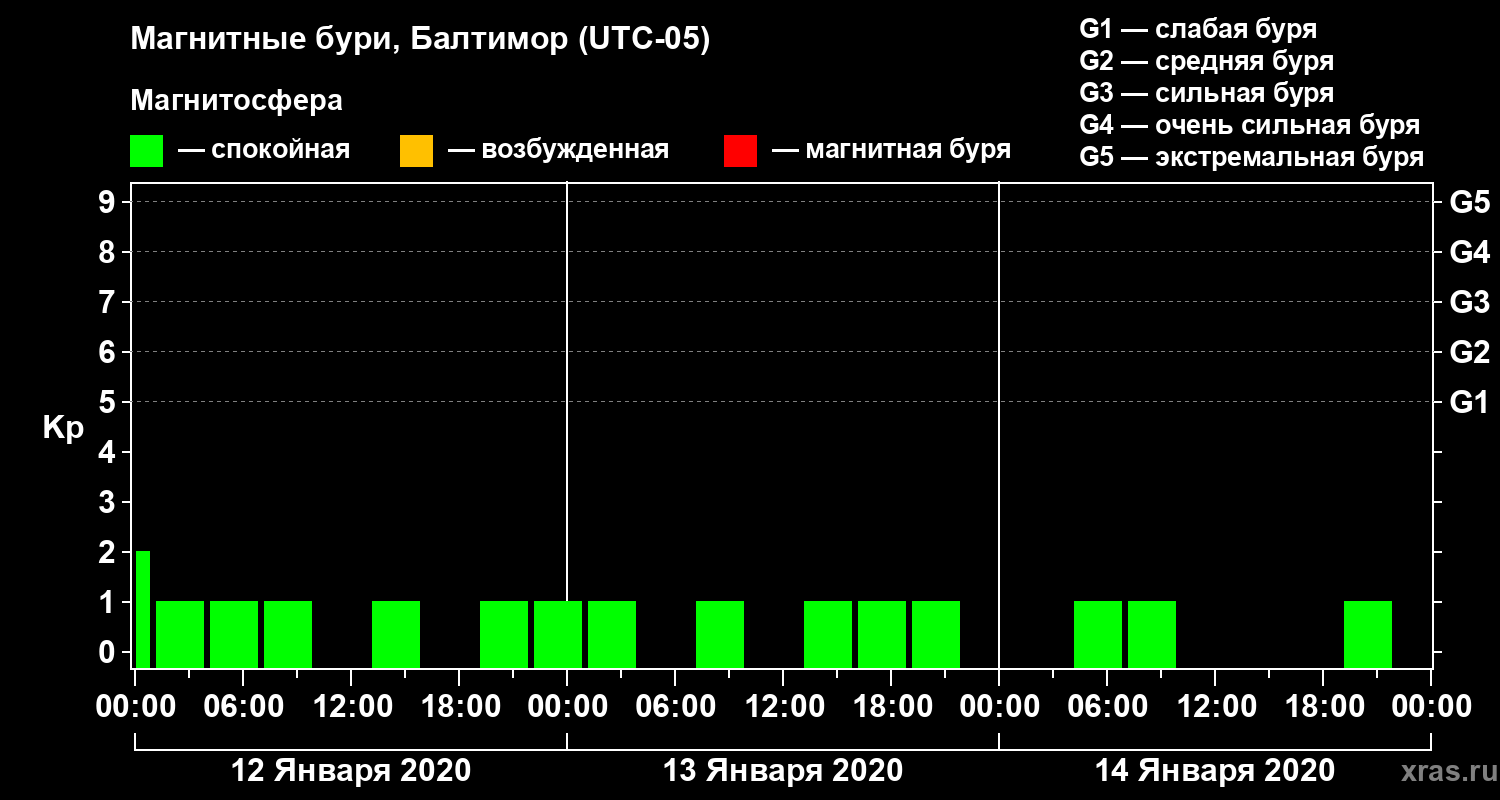Click the date label '13 Января 2020'

pos(783,771)
